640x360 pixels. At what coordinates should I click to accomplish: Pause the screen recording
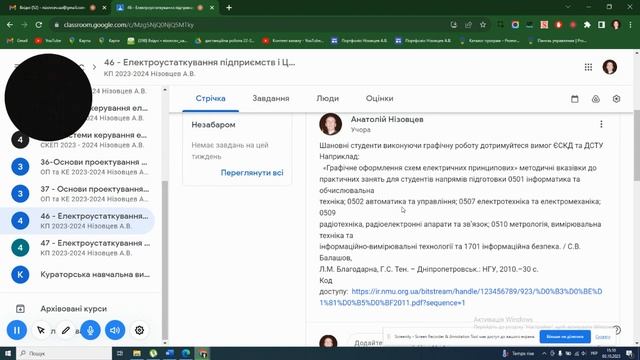(x=17, y=330)
